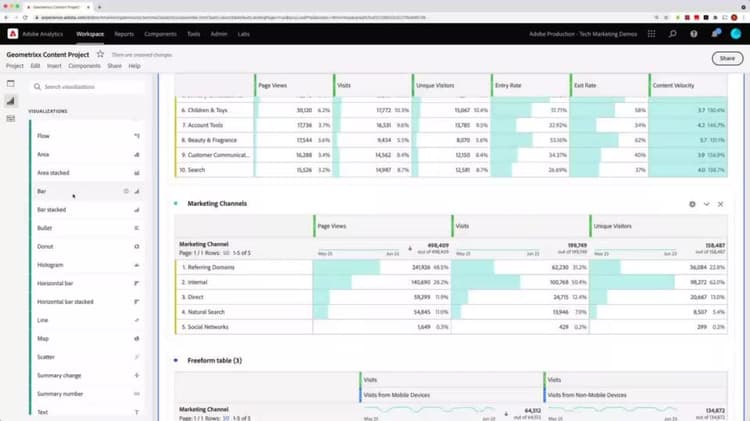Click the Map visualization icon

coord(137,339)
